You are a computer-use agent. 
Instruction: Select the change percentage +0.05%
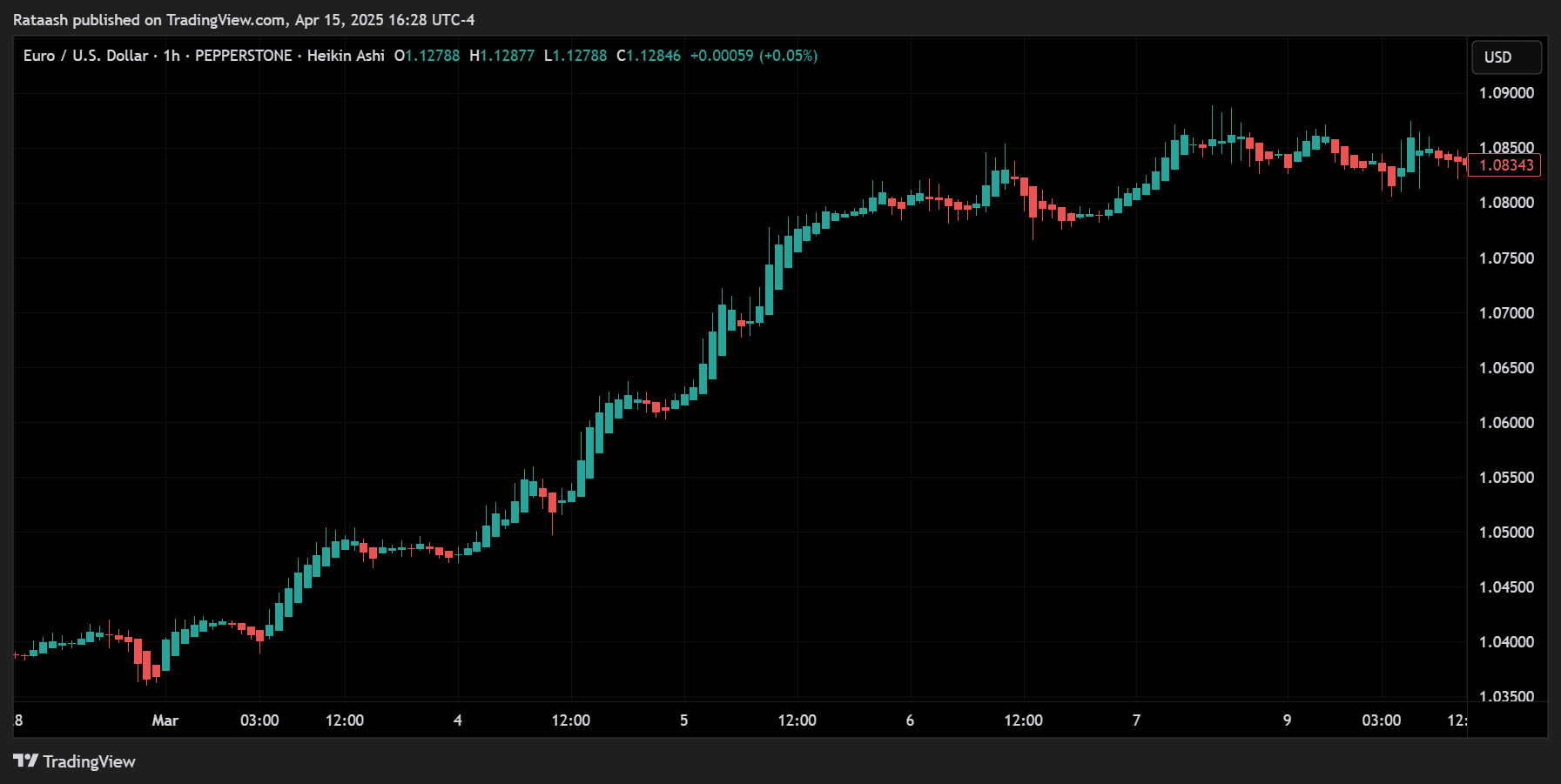point(789,55)
